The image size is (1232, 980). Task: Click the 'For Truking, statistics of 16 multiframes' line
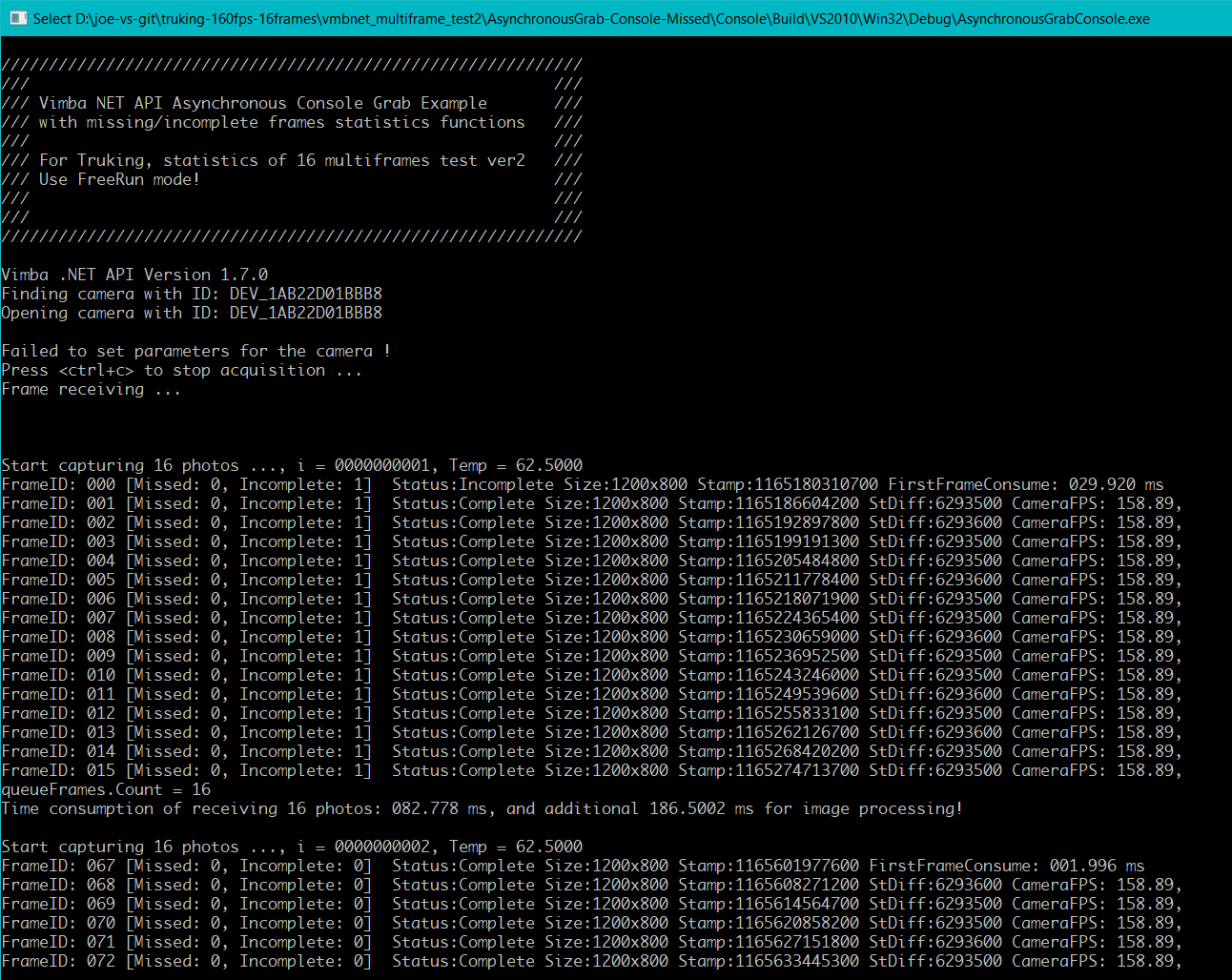tap(282, 160)
